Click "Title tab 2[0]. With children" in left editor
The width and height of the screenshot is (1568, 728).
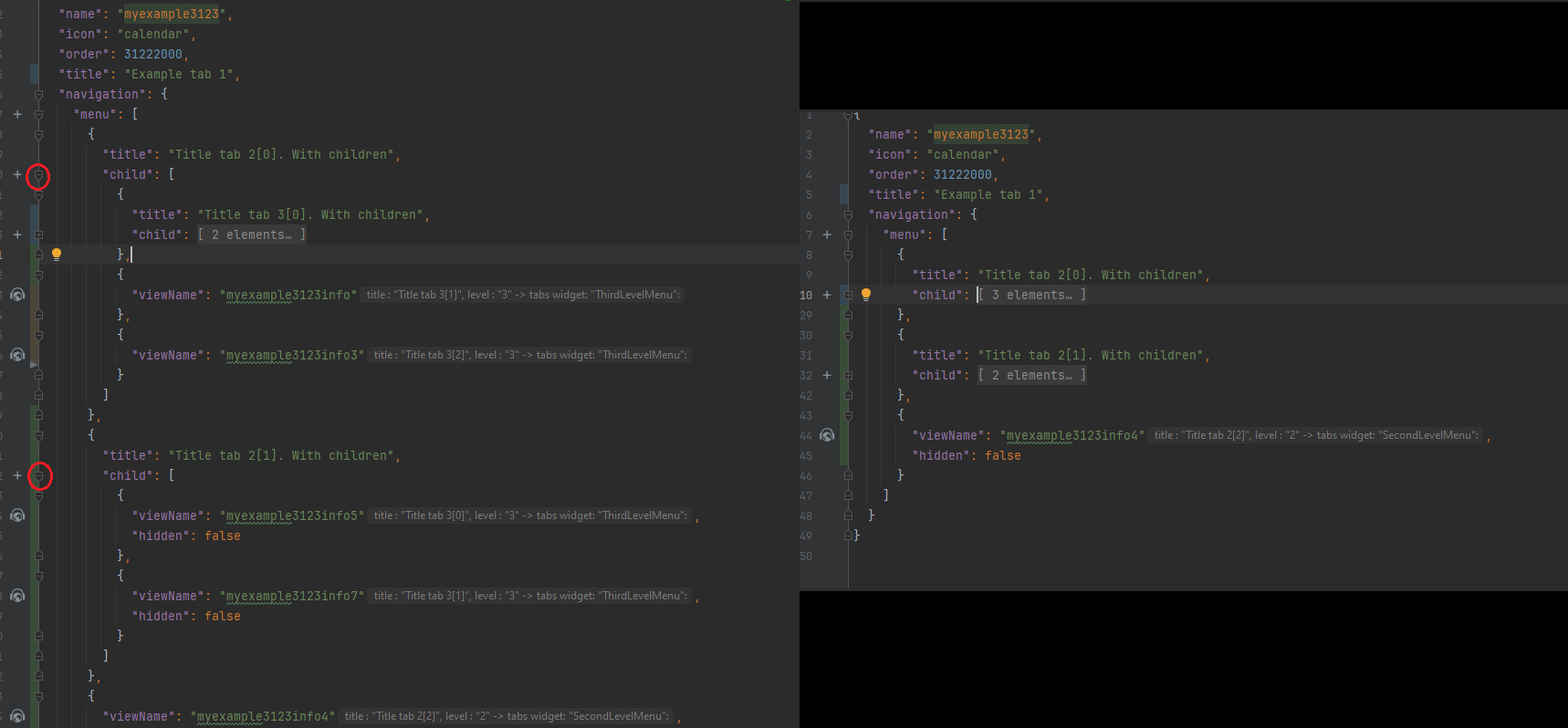point(281,154)
